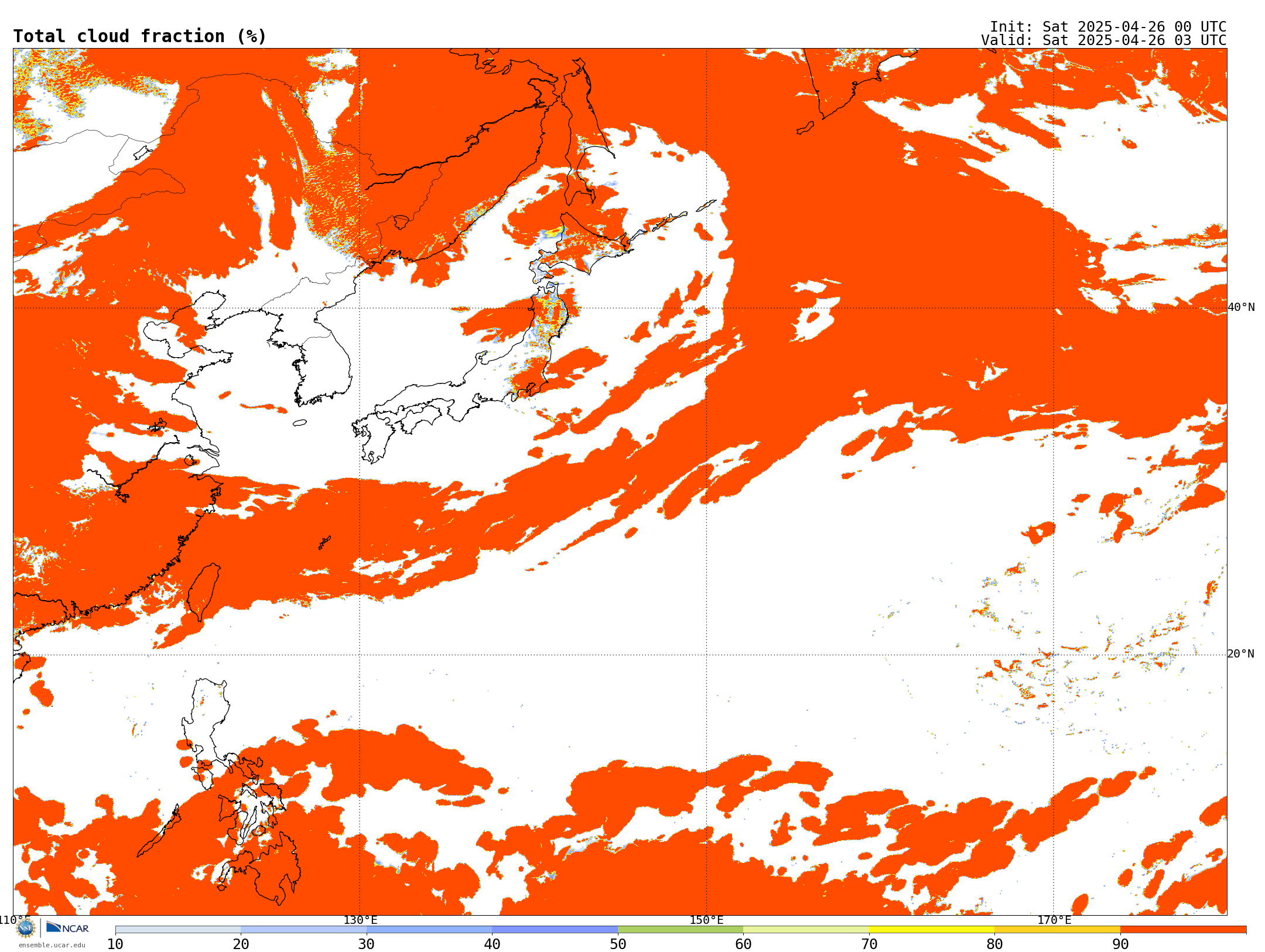Click the colorbar tick label 60
Viewport: 1265px width, 952px height.
pyautogui.click(x=743, y=944)
